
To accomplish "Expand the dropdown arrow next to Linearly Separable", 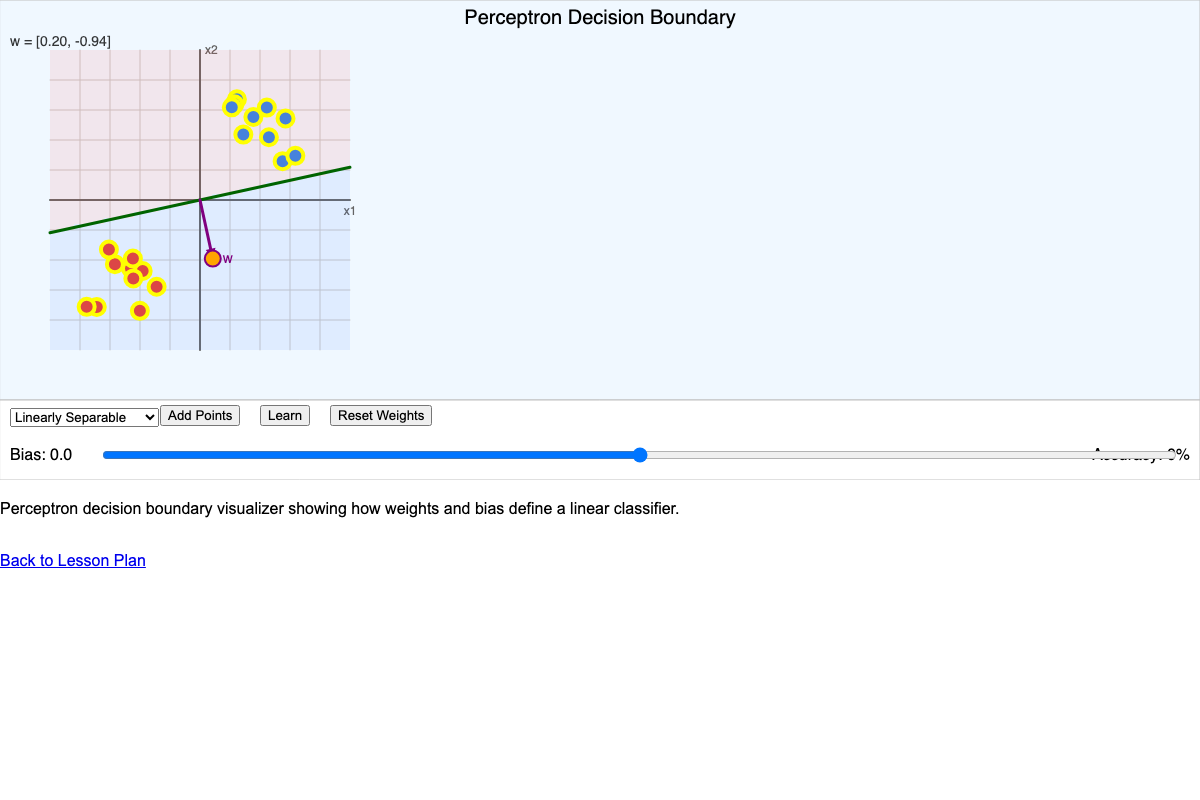I will [150, 417].
